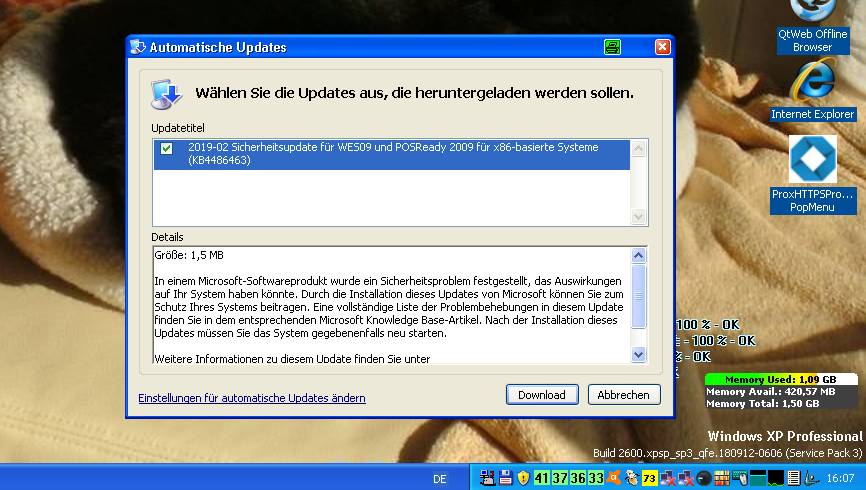866x490 pixels.
Task: Click the Download button
Action: point(542,394)
